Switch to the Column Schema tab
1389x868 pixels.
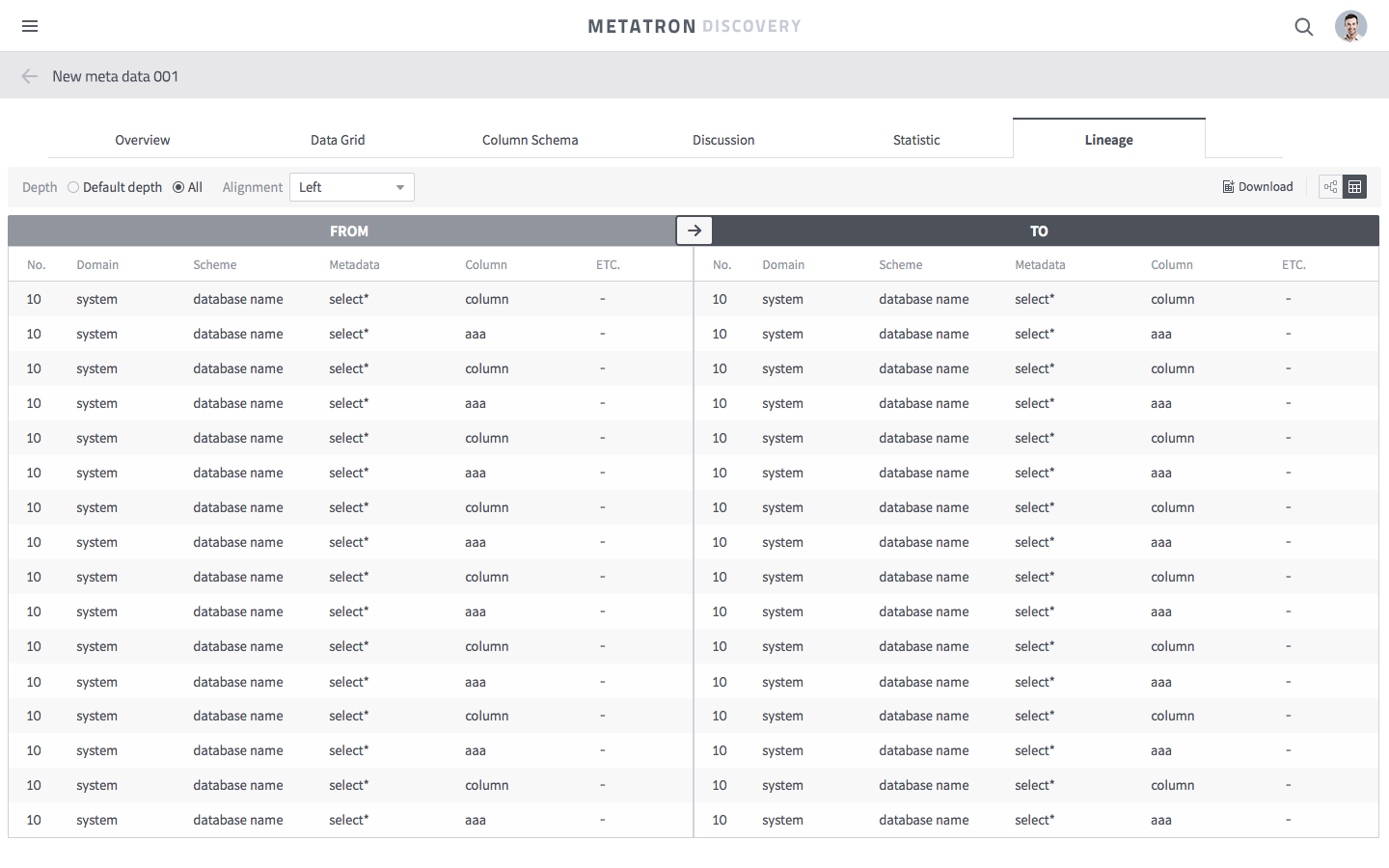(530, 140)
